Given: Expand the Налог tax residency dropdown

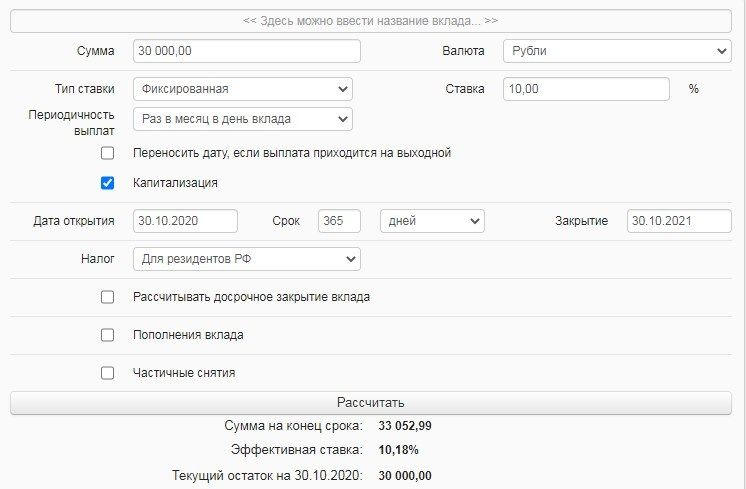Looking at the screenshot, I should (246, 259).
